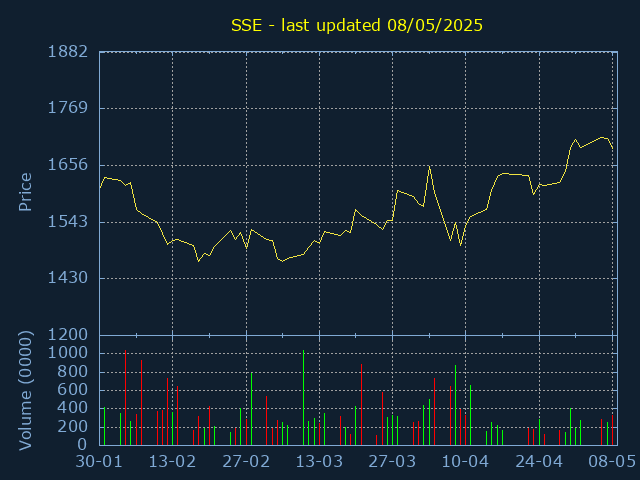The image size is (640, 480).
Task: Click the tallest red volume bar after 30-01
Action: [125, 398]
